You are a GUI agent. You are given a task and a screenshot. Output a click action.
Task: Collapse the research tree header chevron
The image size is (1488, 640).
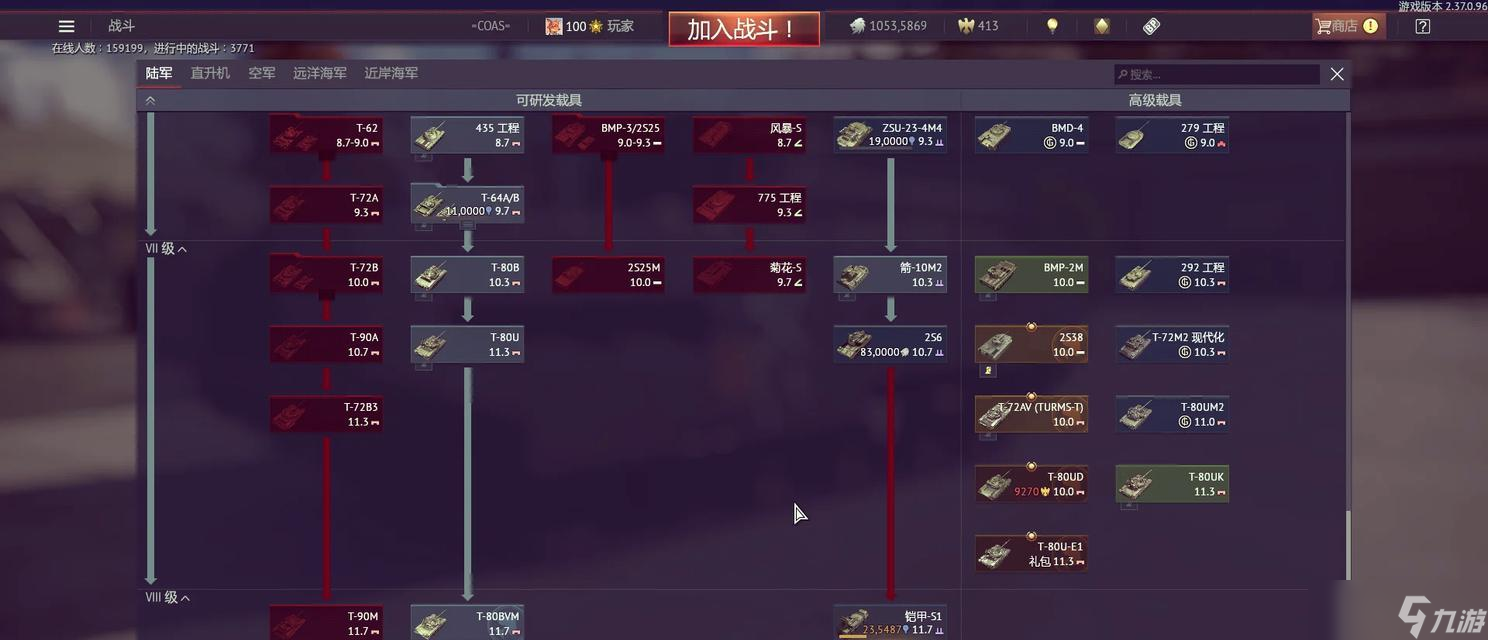click(x=150, y=100)
